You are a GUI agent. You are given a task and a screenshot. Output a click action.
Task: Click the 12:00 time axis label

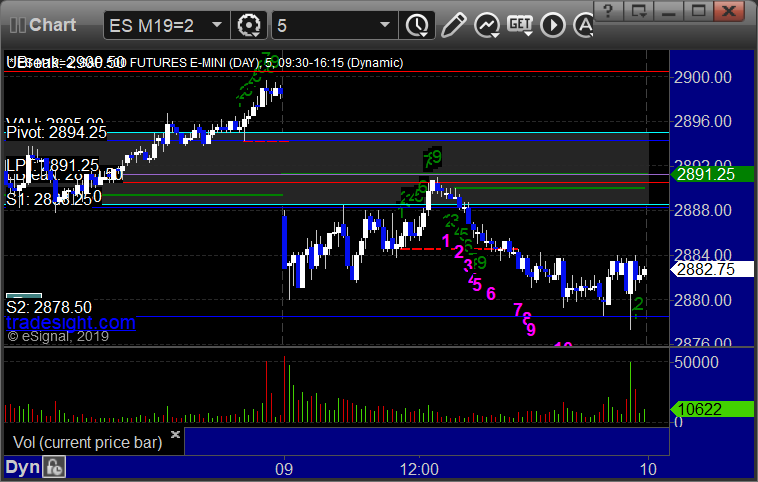pyautogui.click(x=419, y=469)
